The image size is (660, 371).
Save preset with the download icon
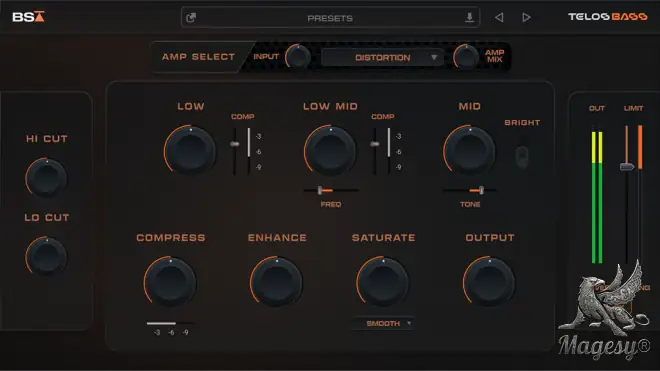[469, 18]
